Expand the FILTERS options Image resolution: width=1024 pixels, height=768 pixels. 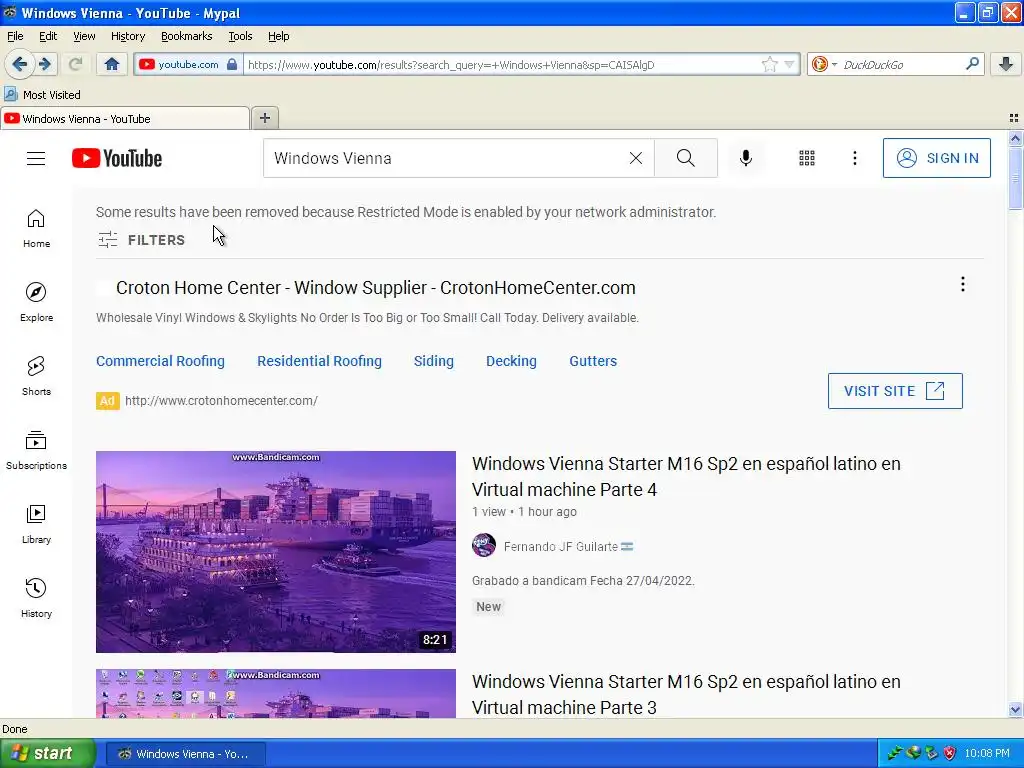(x=142, y=240)
